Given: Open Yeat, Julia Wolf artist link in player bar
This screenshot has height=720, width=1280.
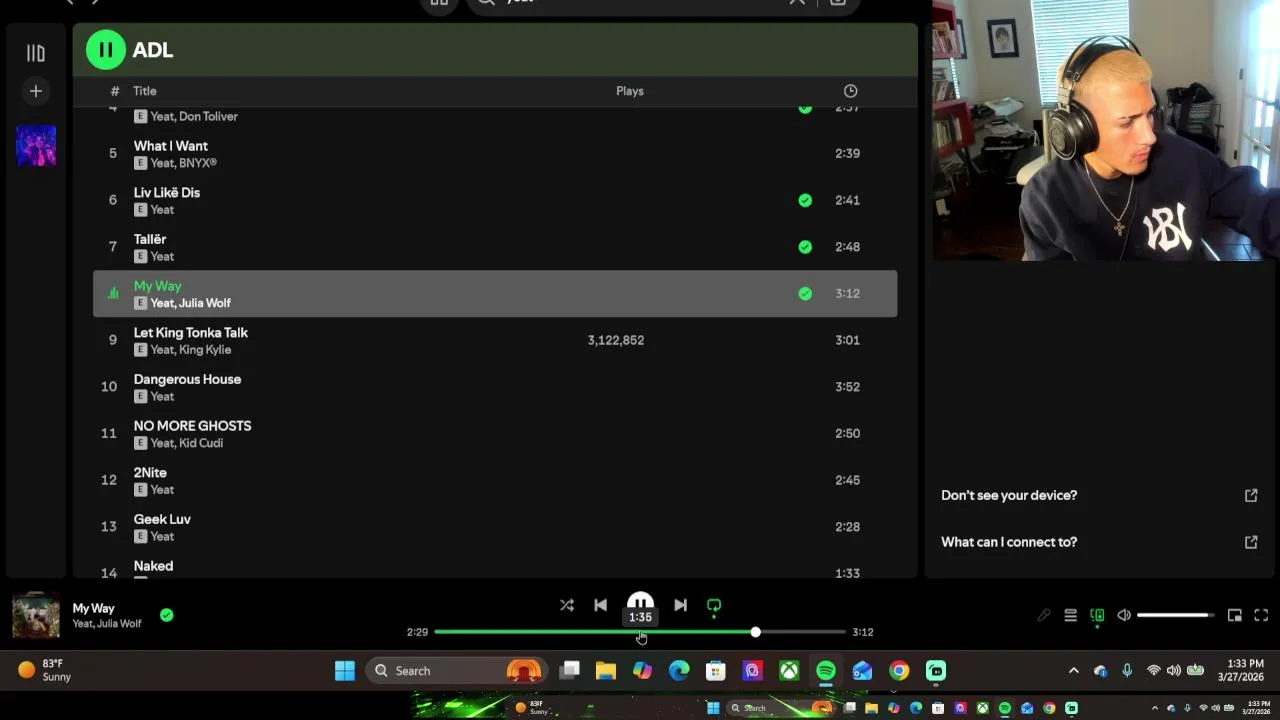Looking at the screenshot, I should pyautogui.click(x=107, y=624).
